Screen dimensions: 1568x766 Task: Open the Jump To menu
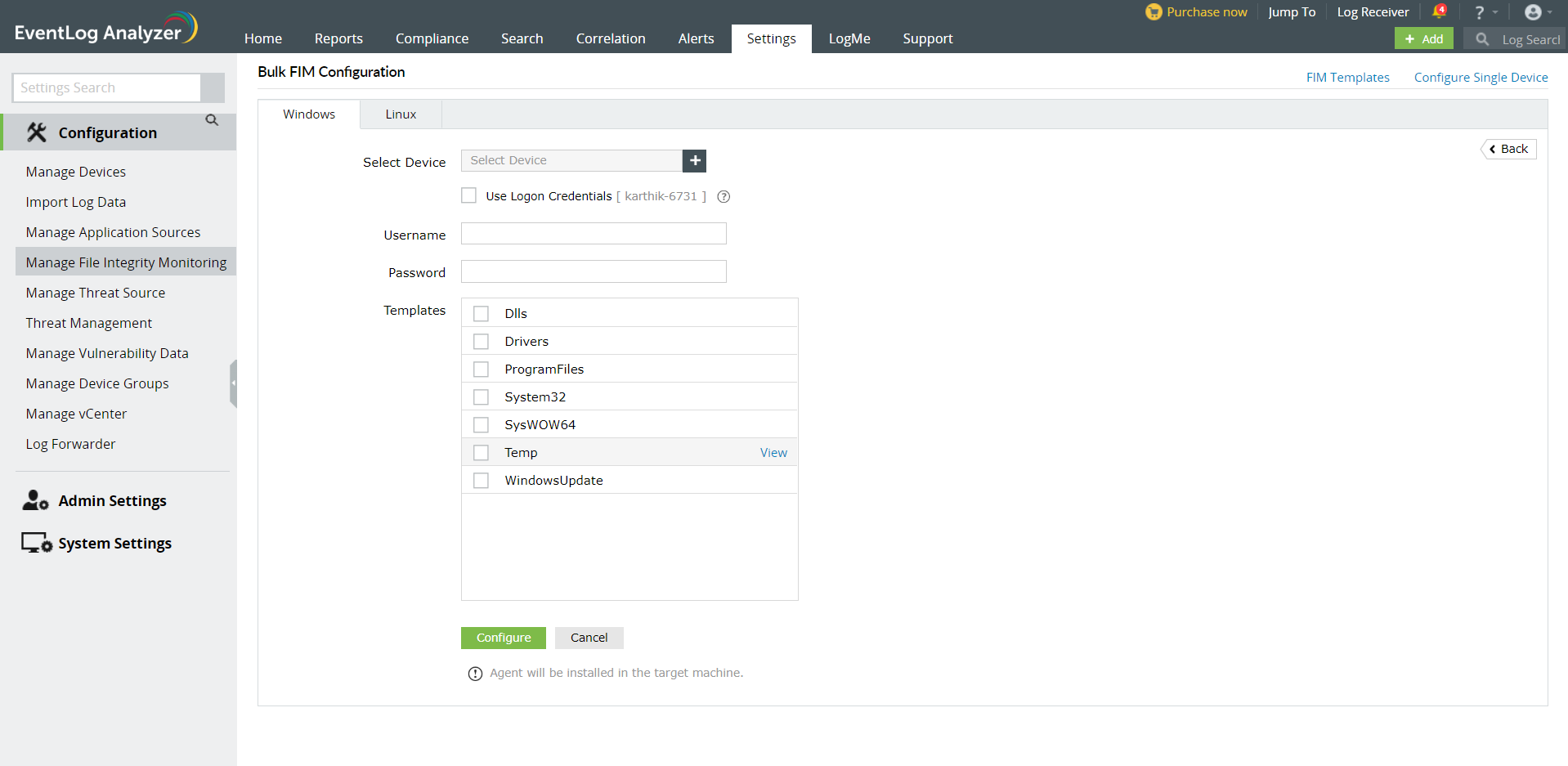1292,12
